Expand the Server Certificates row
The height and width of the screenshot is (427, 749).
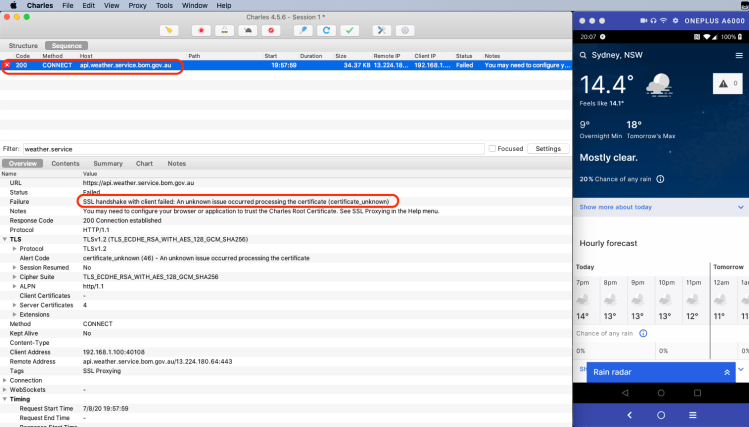pos(13,304)
